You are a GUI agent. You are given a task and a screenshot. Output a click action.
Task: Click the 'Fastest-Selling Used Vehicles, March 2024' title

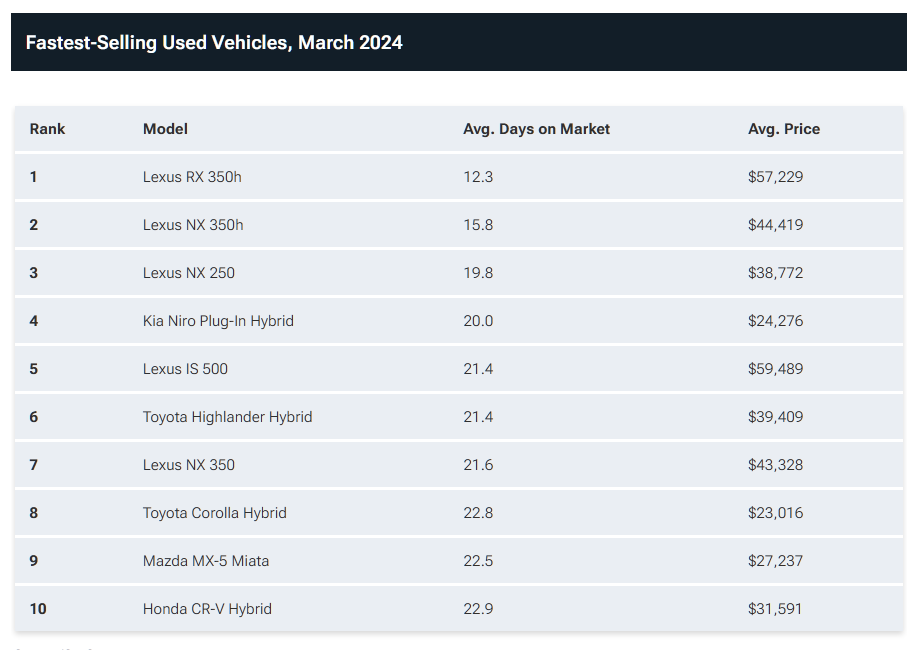214,42
